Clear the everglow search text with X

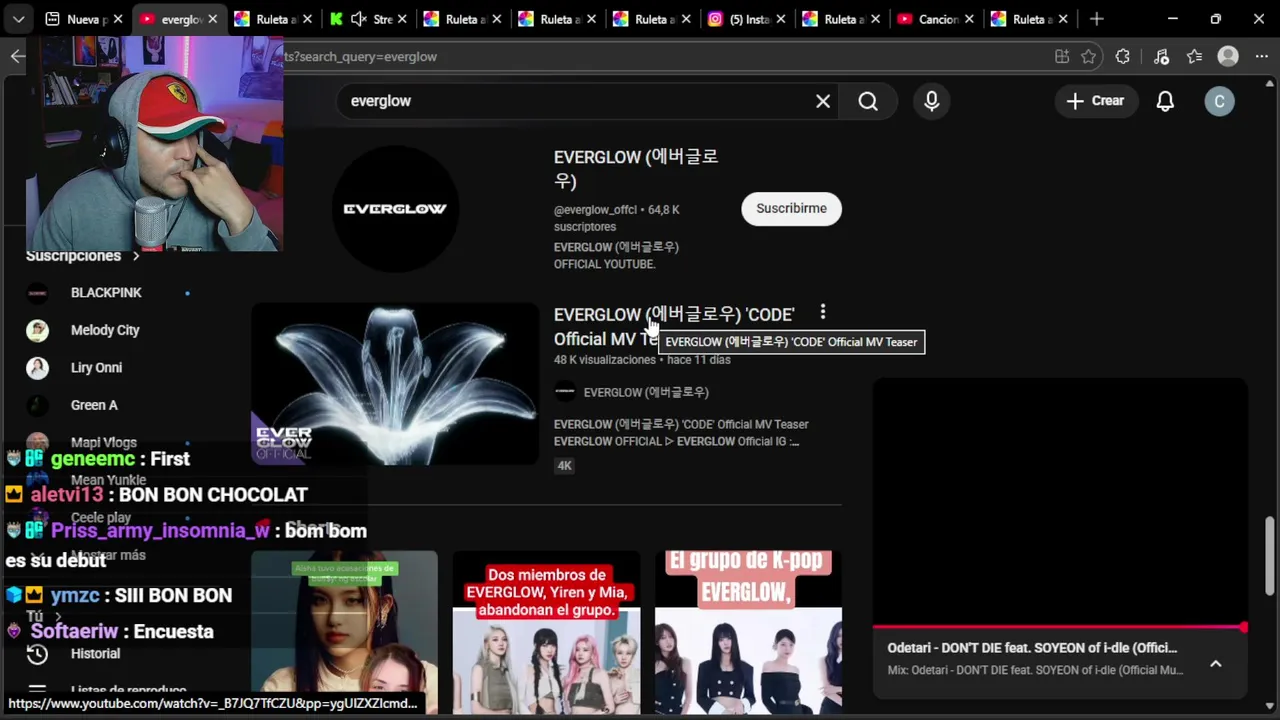(x=823, y=101)
